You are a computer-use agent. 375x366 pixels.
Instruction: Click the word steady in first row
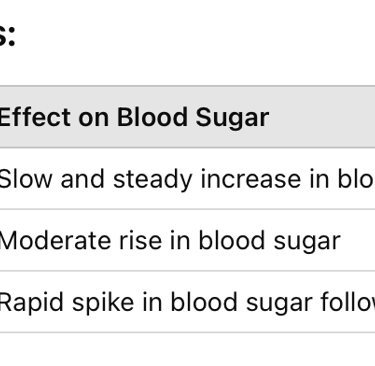(x=153, y=180)
